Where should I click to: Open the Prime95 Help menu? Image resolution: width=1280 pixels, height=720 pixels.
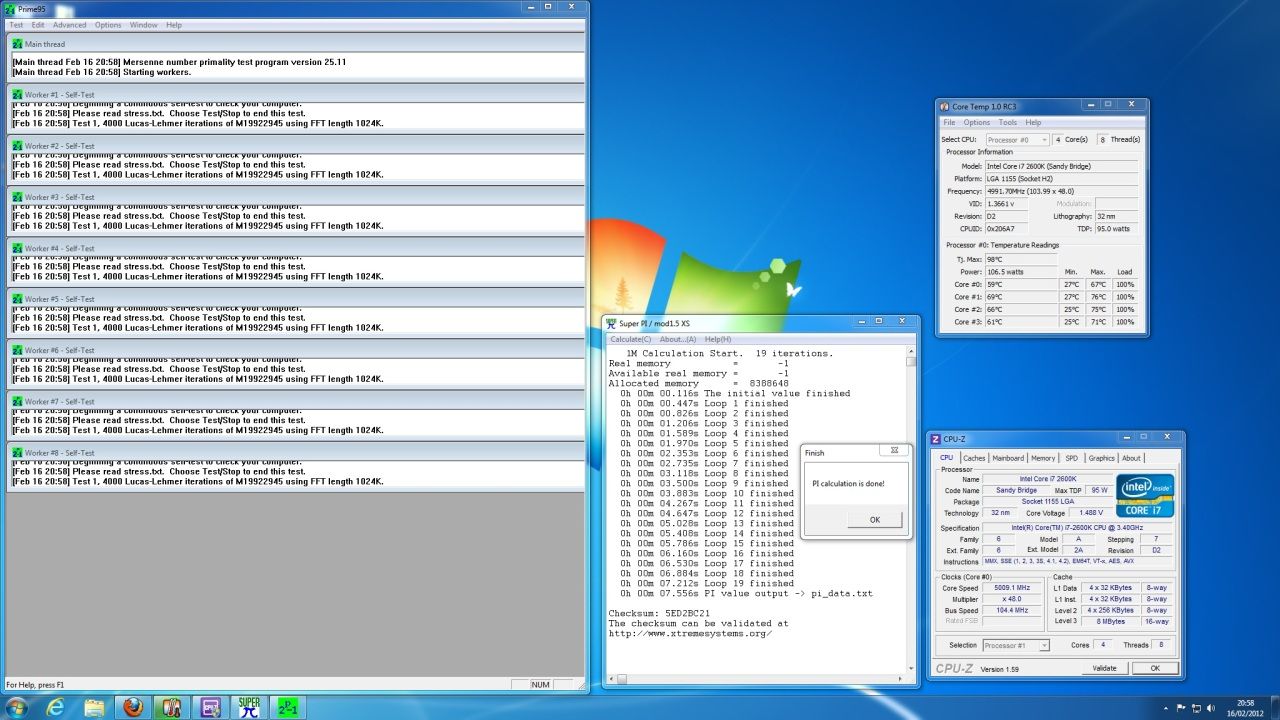174,24
